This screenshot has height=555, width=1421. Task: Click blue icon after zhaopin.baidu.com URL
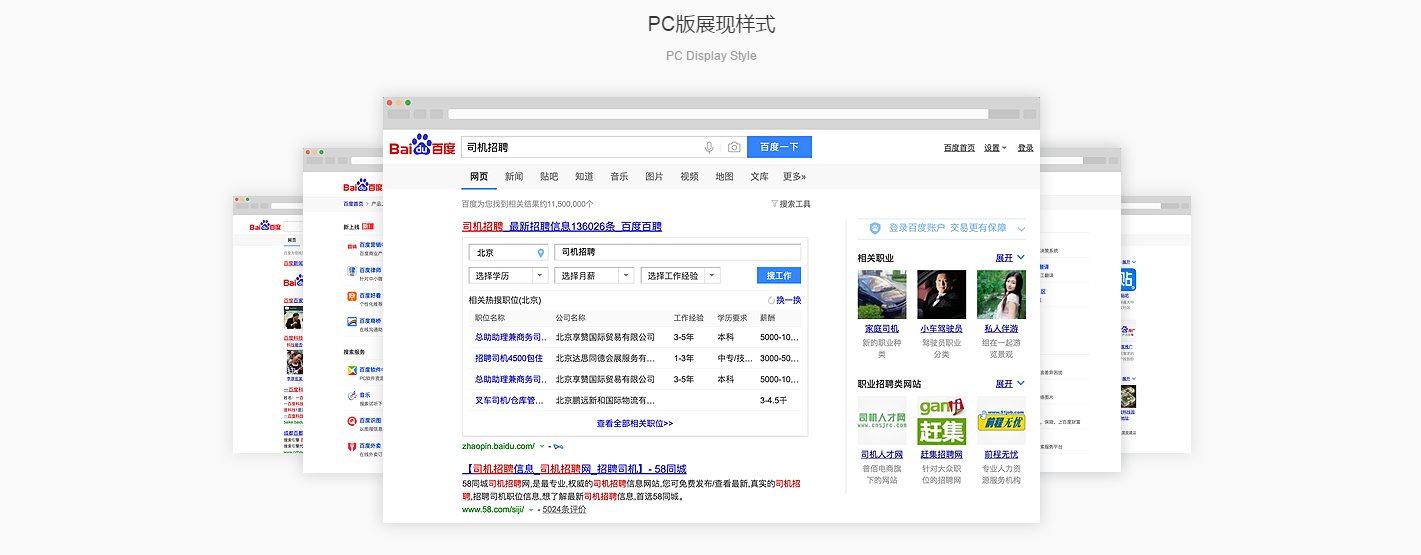pos(558,446)
